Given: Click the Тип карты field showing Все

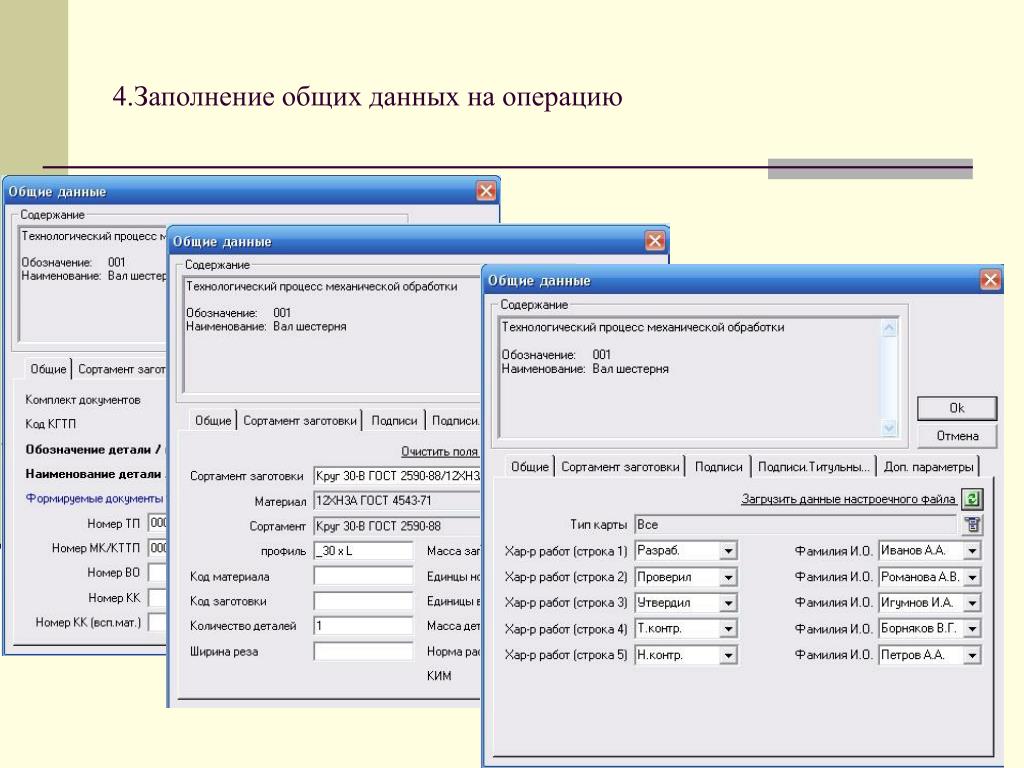Looking at the screenshot, I should point(796,524).
